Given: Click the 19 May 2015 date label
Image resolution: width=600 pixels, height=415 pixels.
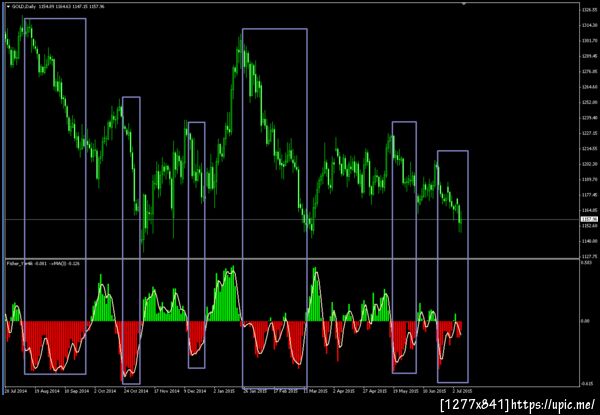Looking at the screenshot, I should coord(404,391).
